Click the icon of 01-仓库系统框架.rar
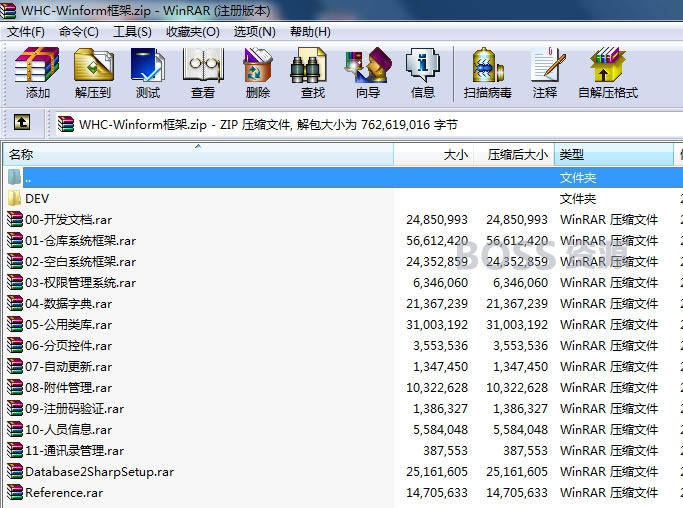 pyautogui.click(x=15, y=240)
